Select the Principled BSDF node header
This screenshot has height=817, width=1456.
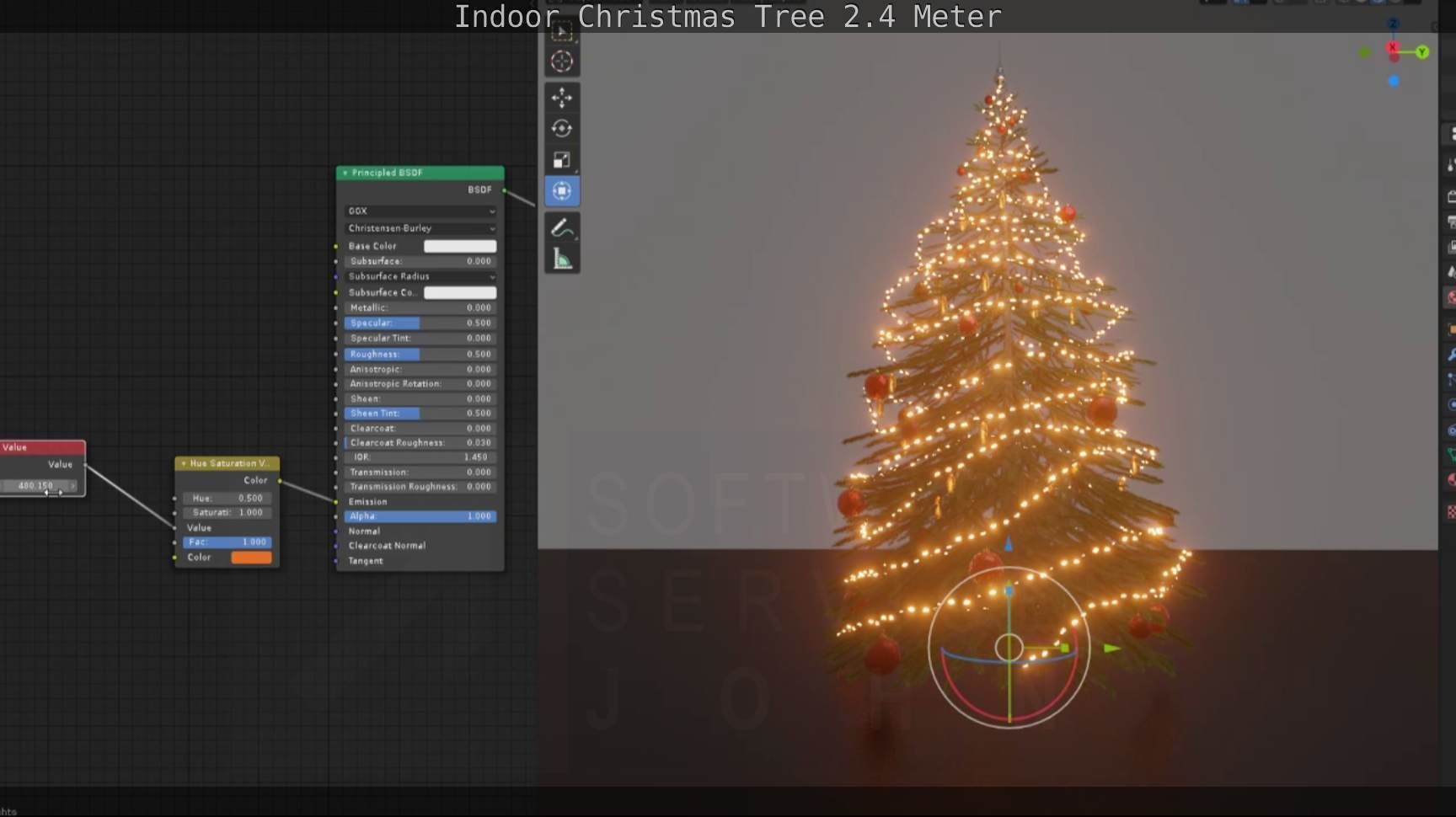(x=420, y=173)
